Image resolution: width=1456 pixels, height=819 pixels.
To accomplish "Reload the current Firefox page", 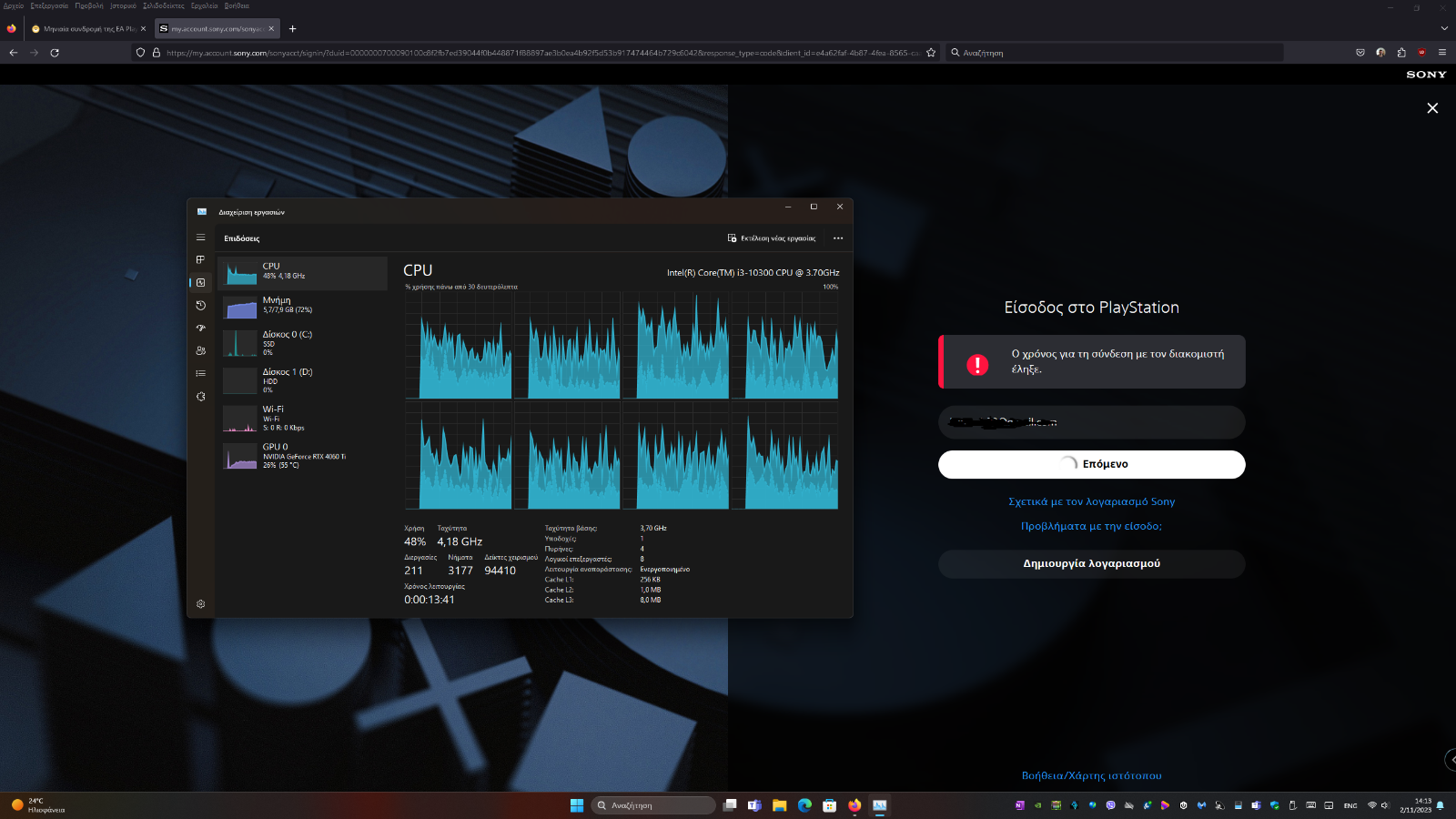I will [x=55, y=53].
